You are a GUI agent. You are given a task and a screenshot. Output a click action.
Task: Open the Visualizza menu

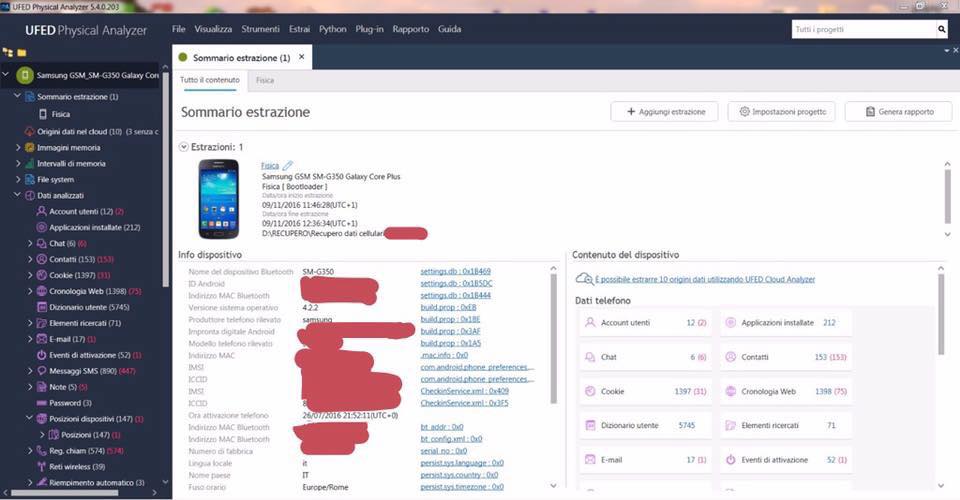point(213,29)
